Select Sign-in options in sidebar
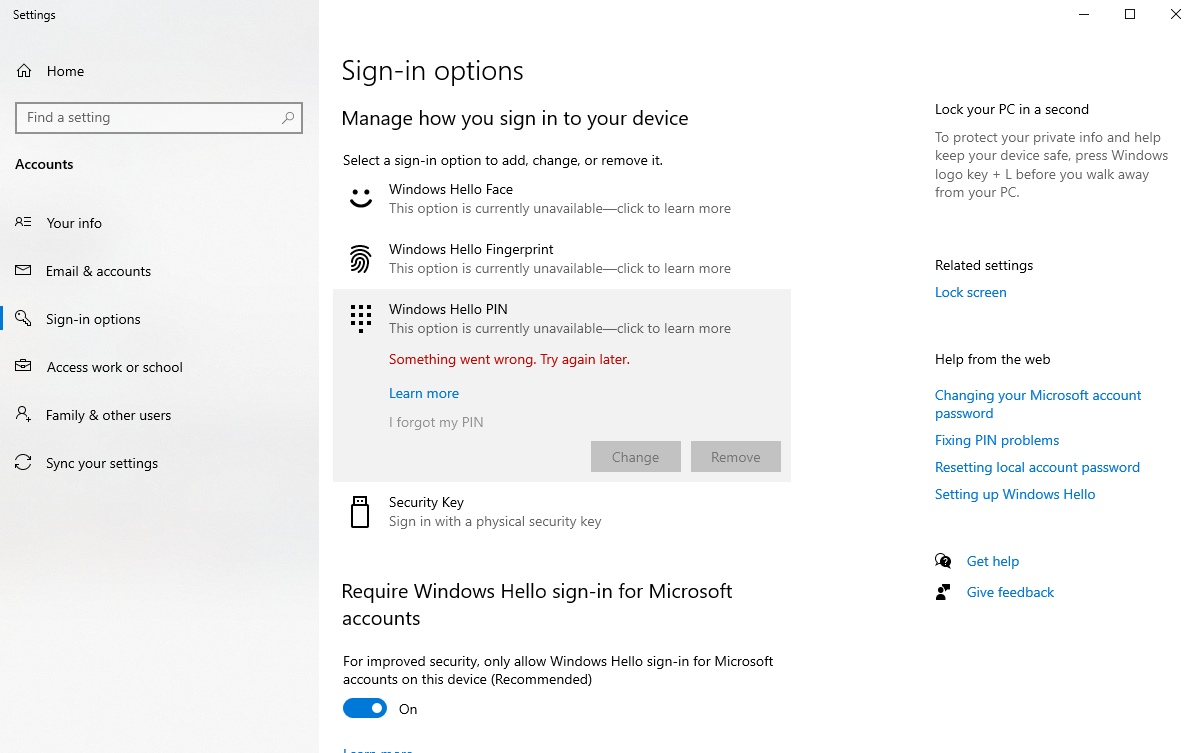1196x753 pixels. (x=159, y=319)
